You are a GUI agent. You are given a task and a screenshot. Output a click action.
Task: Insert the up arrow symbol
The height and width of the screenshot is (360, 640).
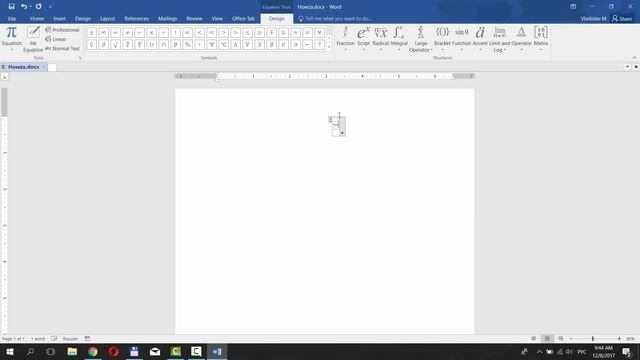coord(320,44)
